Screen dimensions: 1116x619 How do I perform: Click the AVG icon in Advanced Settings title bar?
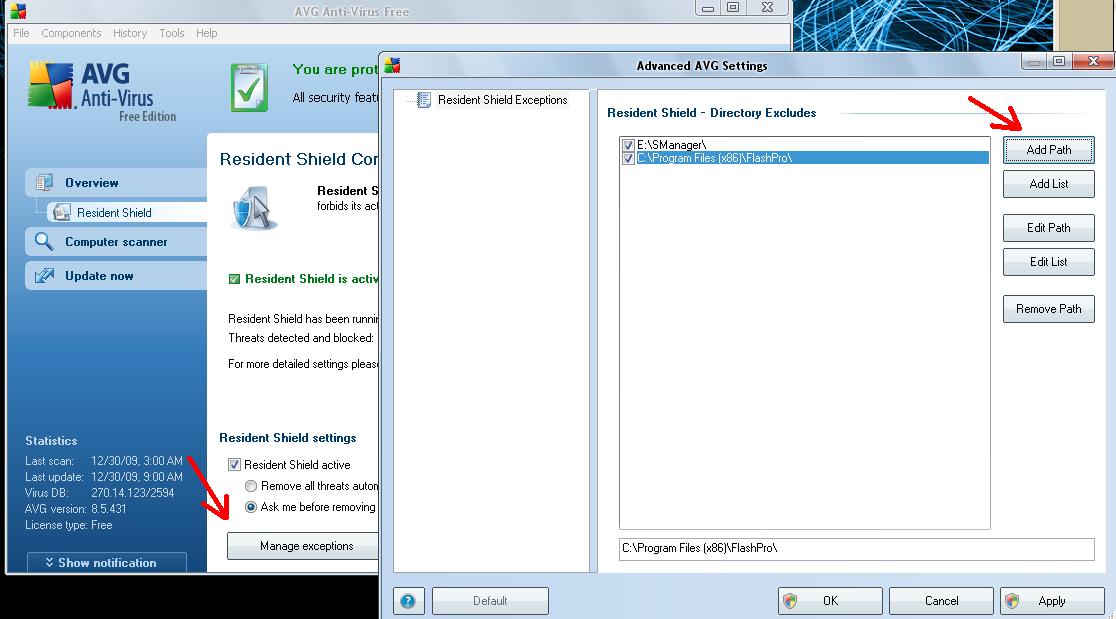[392, 66]
